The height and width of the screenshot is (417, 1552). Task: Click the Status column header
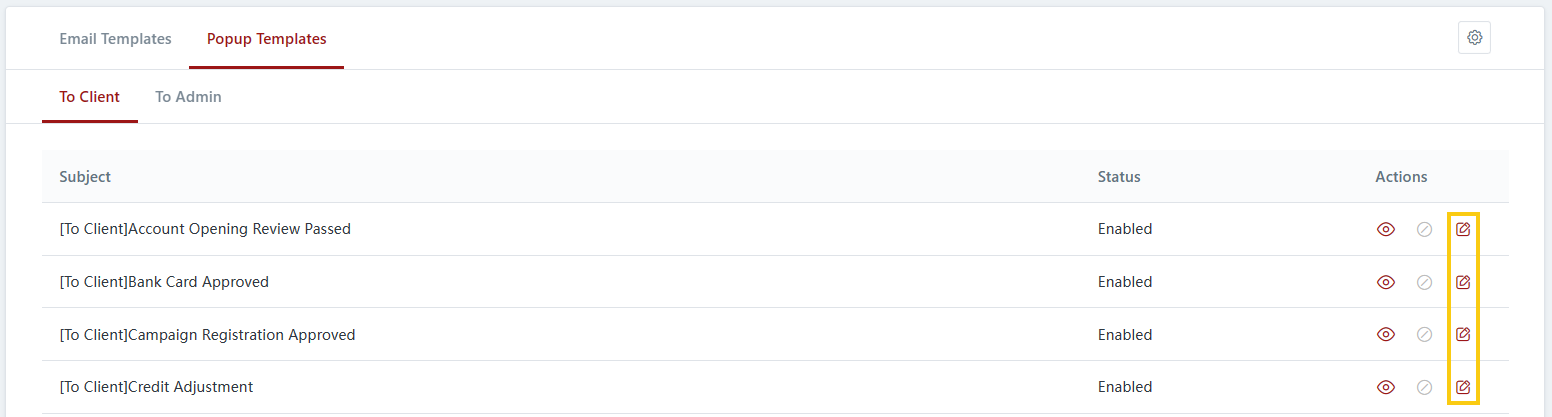[x=1119, y=177]
